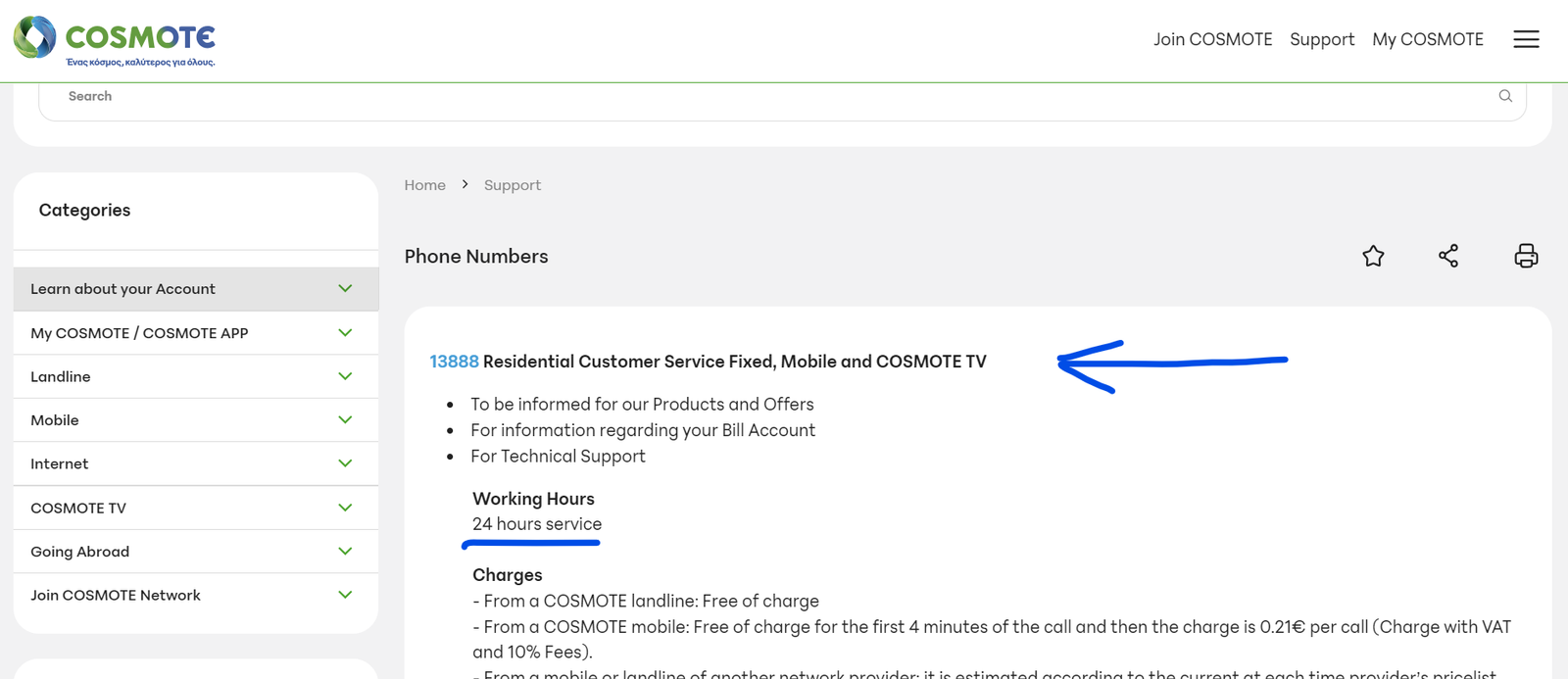
Task: Open Join COSMOTE in top navigation
Action: point(1212,39)
